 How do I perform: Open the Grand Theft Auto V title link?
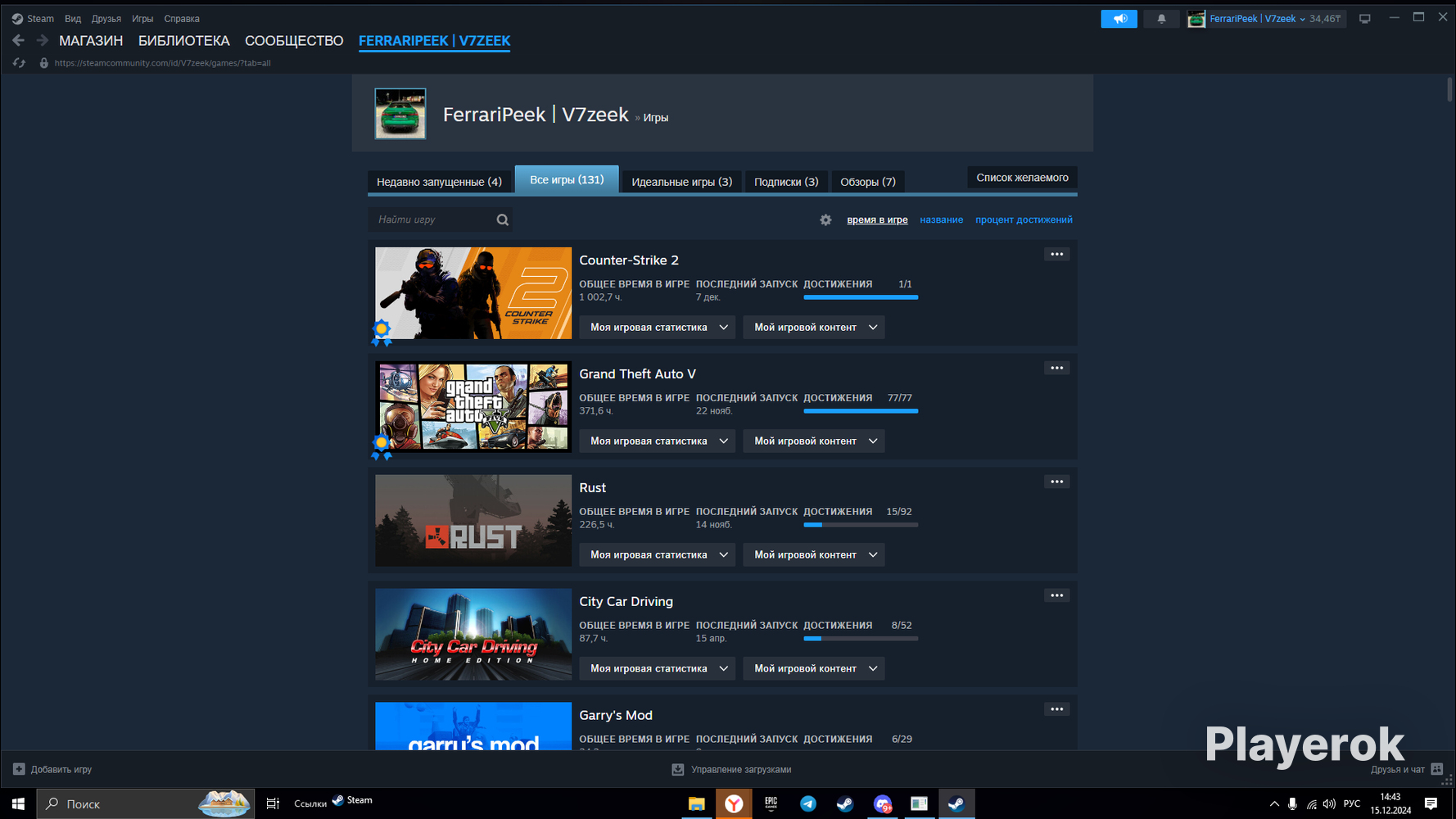click(x=637, y=374)
